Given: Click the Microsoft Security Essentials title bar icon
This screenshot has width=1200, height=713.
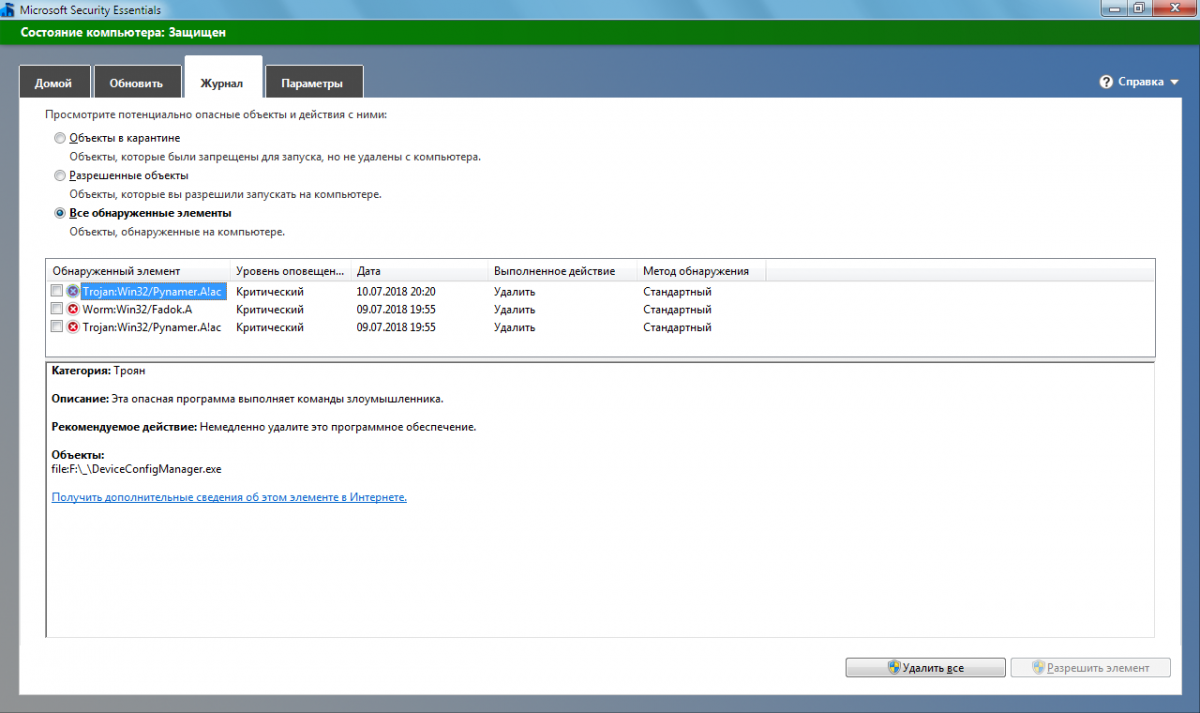Looking at the screenshot, I should [9, 8].
